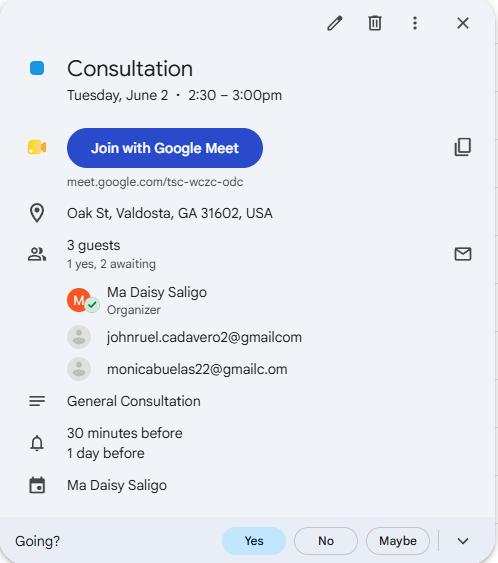The image size is (498, 563).
Task: Click Ma Daisy Saligo organizer avatar
Action: click(79, 300)
